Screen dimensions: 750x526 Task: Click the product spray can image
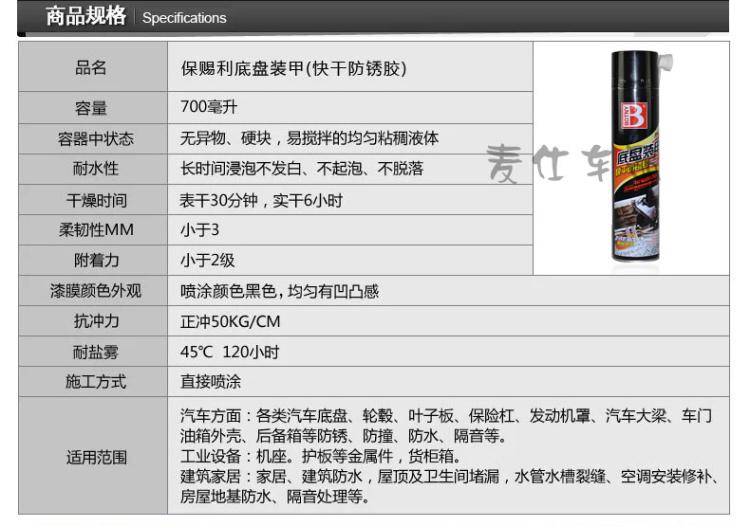(640, 156)
